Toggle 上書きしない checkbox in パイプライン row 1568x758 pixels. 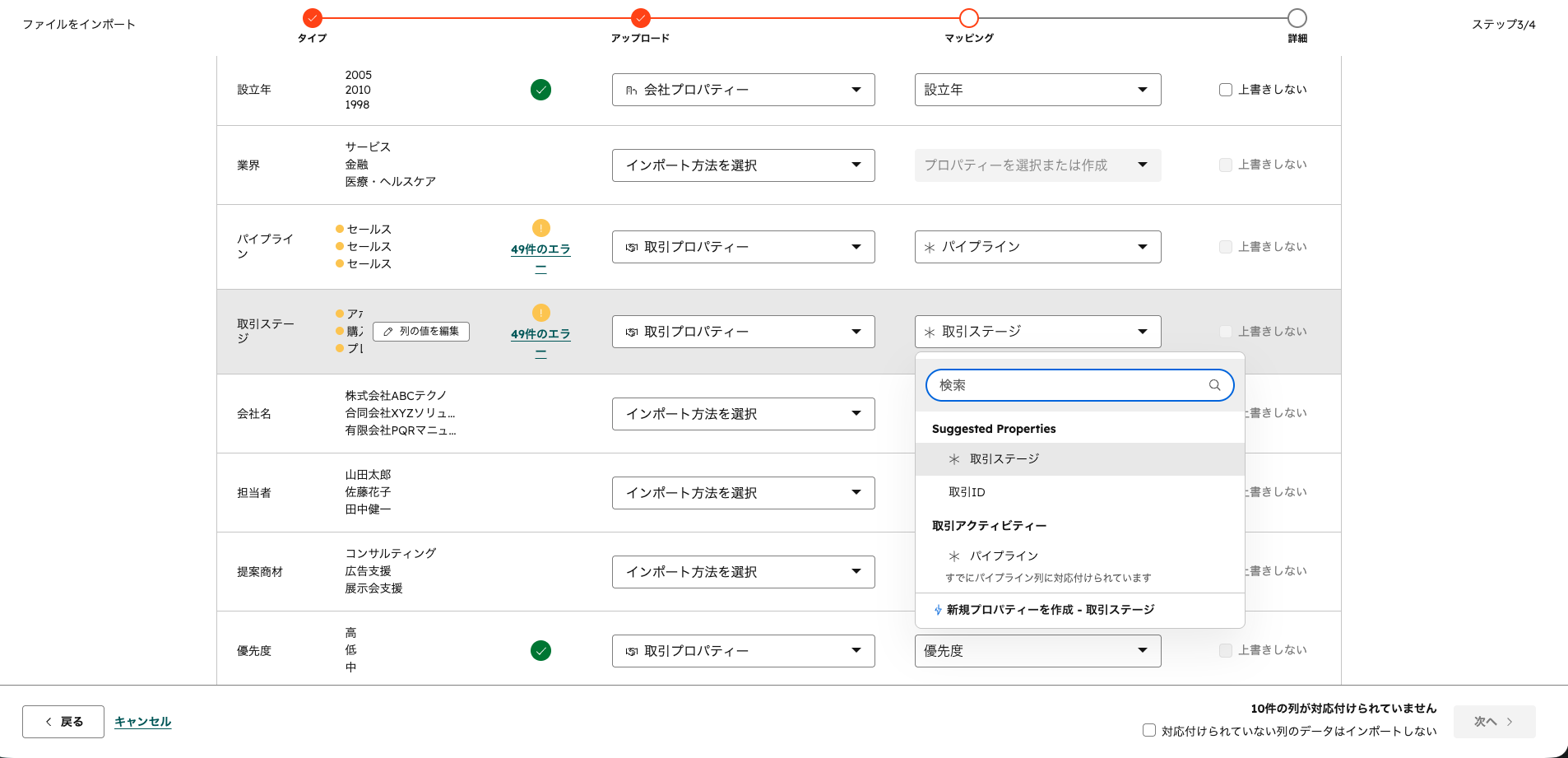(1226, 247)
